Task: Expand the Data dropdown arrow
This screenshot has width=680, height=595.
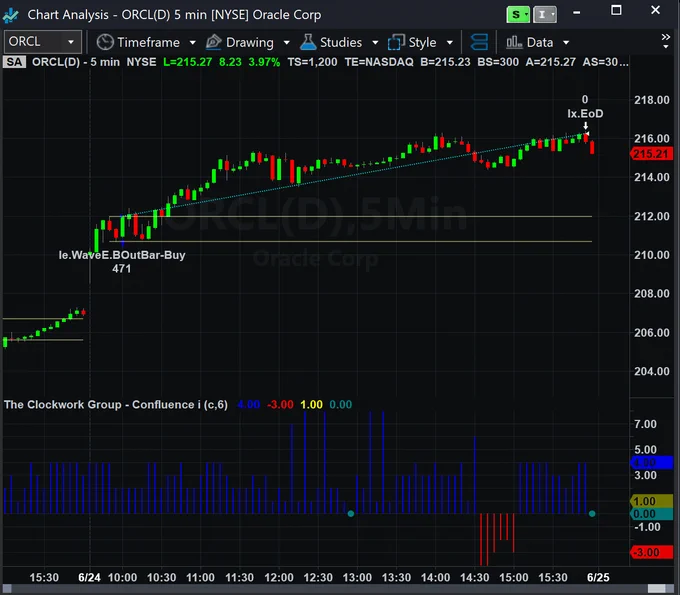Action: tap(566, 42)
